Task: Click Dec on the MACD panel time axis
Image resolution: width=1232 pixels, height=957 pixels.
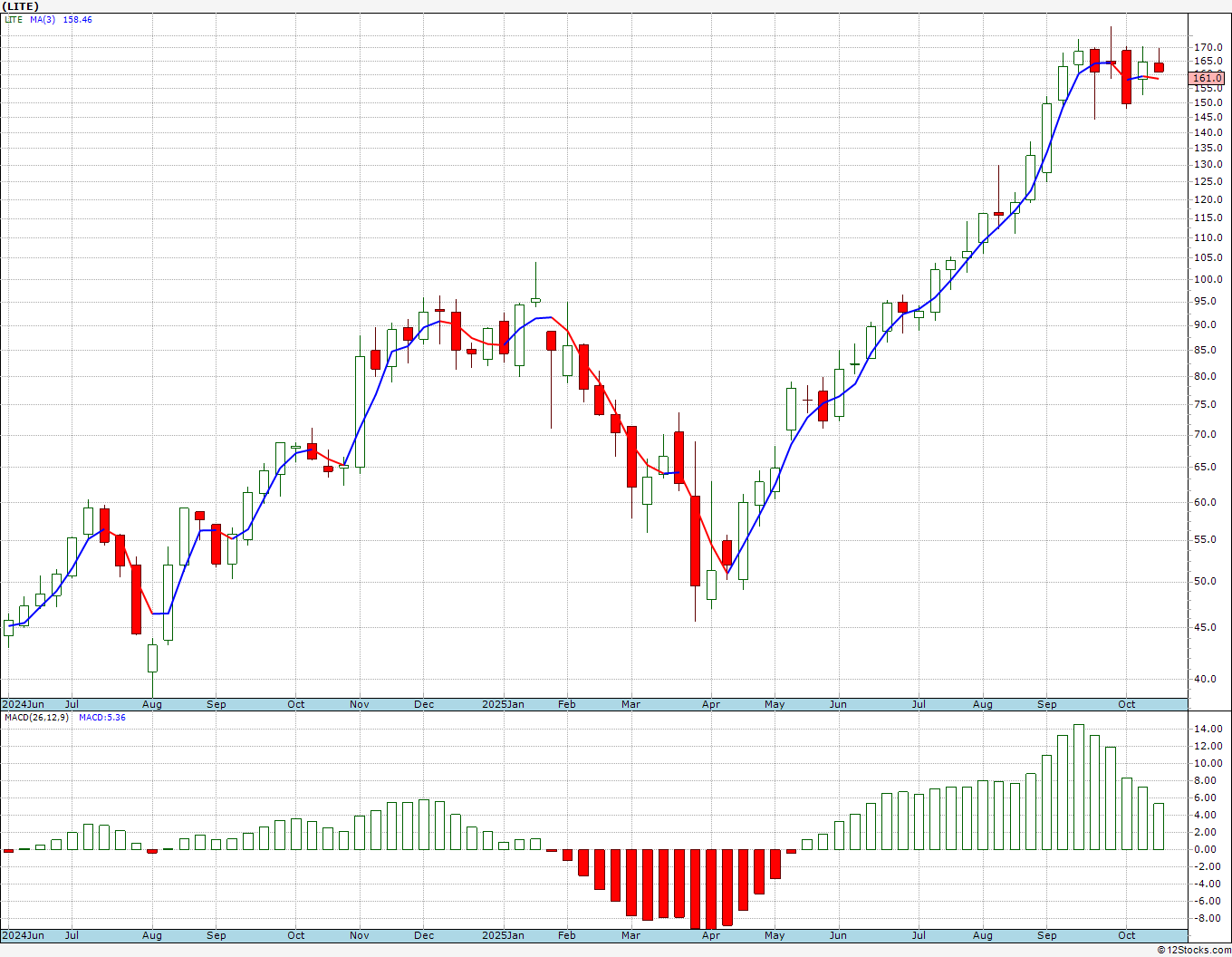Action: tap(423, 935)
